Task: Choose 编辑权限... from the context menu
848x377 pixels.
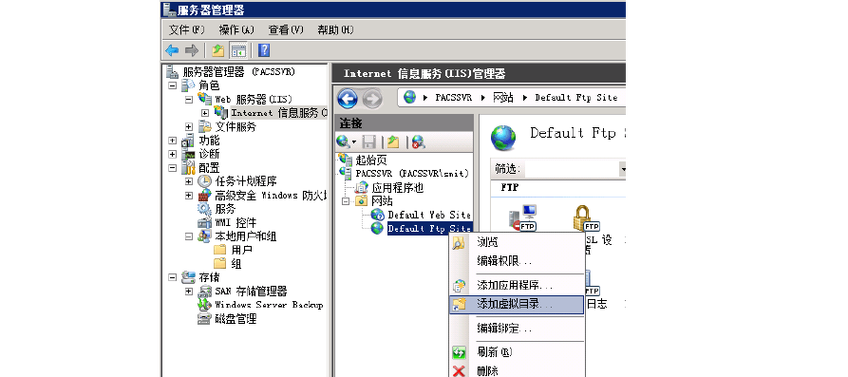Action: tap(505, 261)
